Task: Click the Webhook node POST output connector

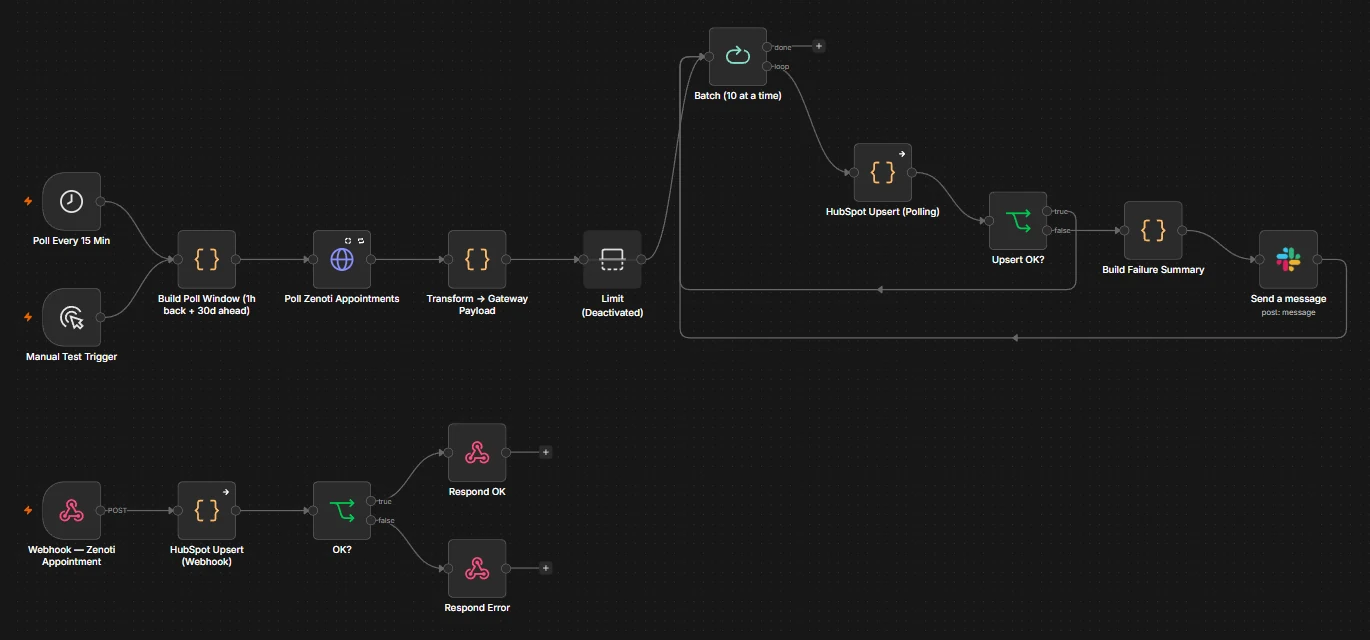Action: [x=101, y=510]
